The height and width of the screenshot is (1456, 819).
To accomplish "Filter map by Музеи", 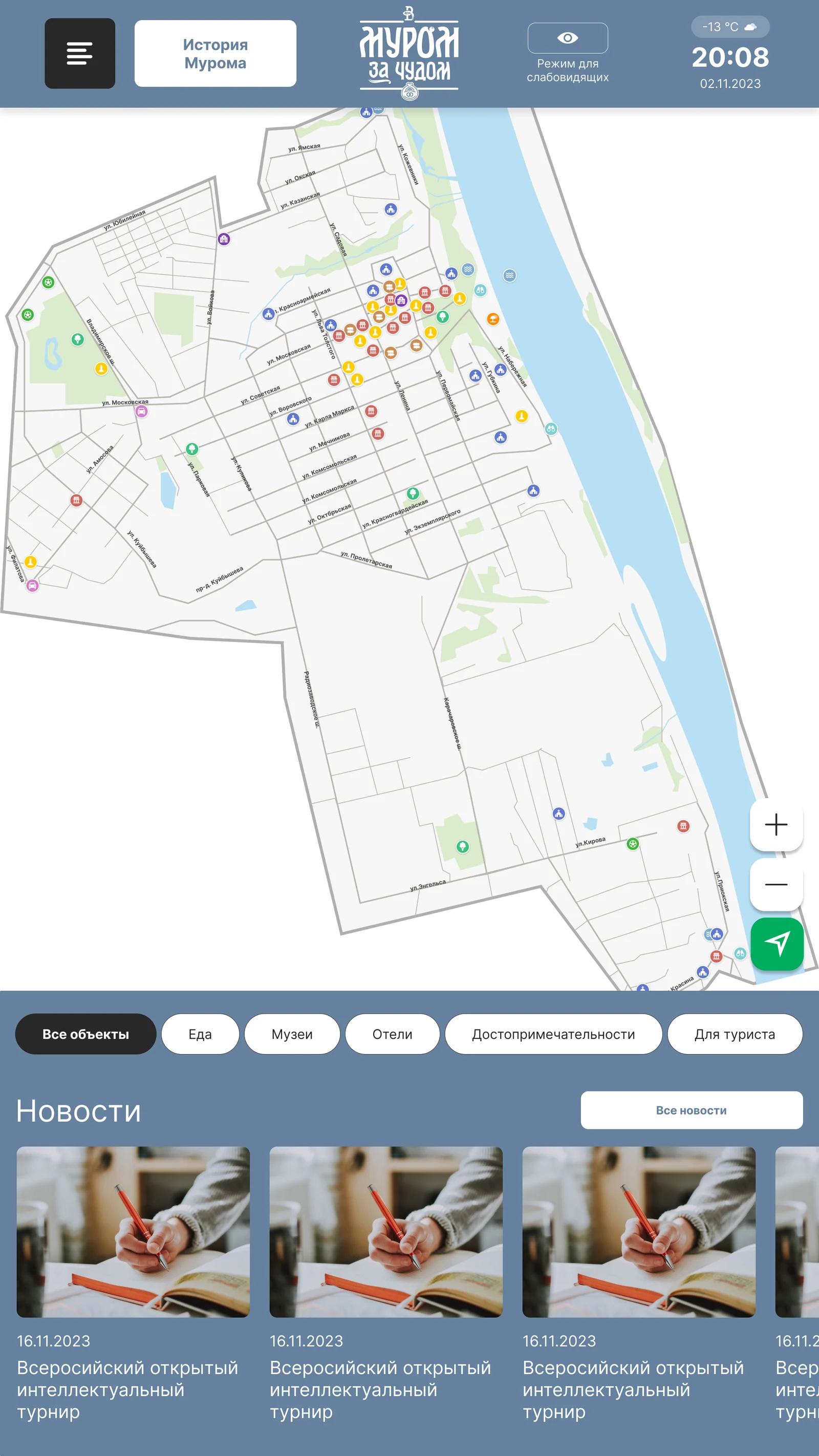I will (292, 1034).
